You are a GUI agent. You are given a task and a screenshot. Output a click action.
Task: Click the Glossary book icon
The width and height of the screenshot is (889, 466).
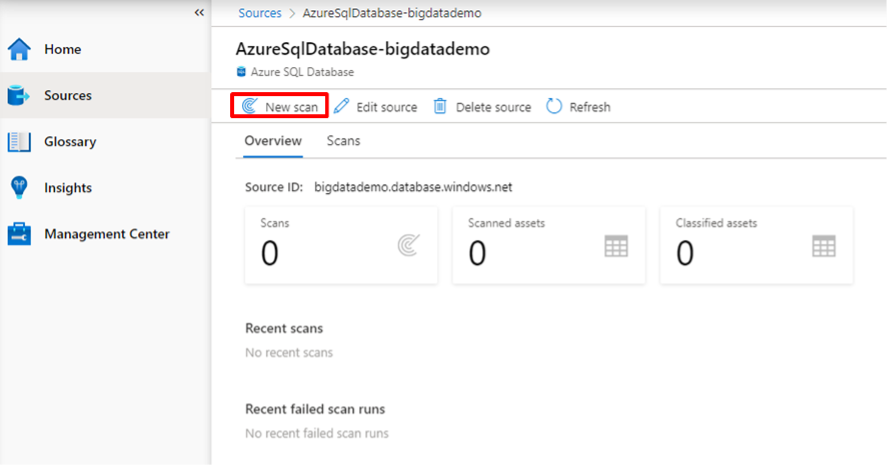[x=19, y=142]
